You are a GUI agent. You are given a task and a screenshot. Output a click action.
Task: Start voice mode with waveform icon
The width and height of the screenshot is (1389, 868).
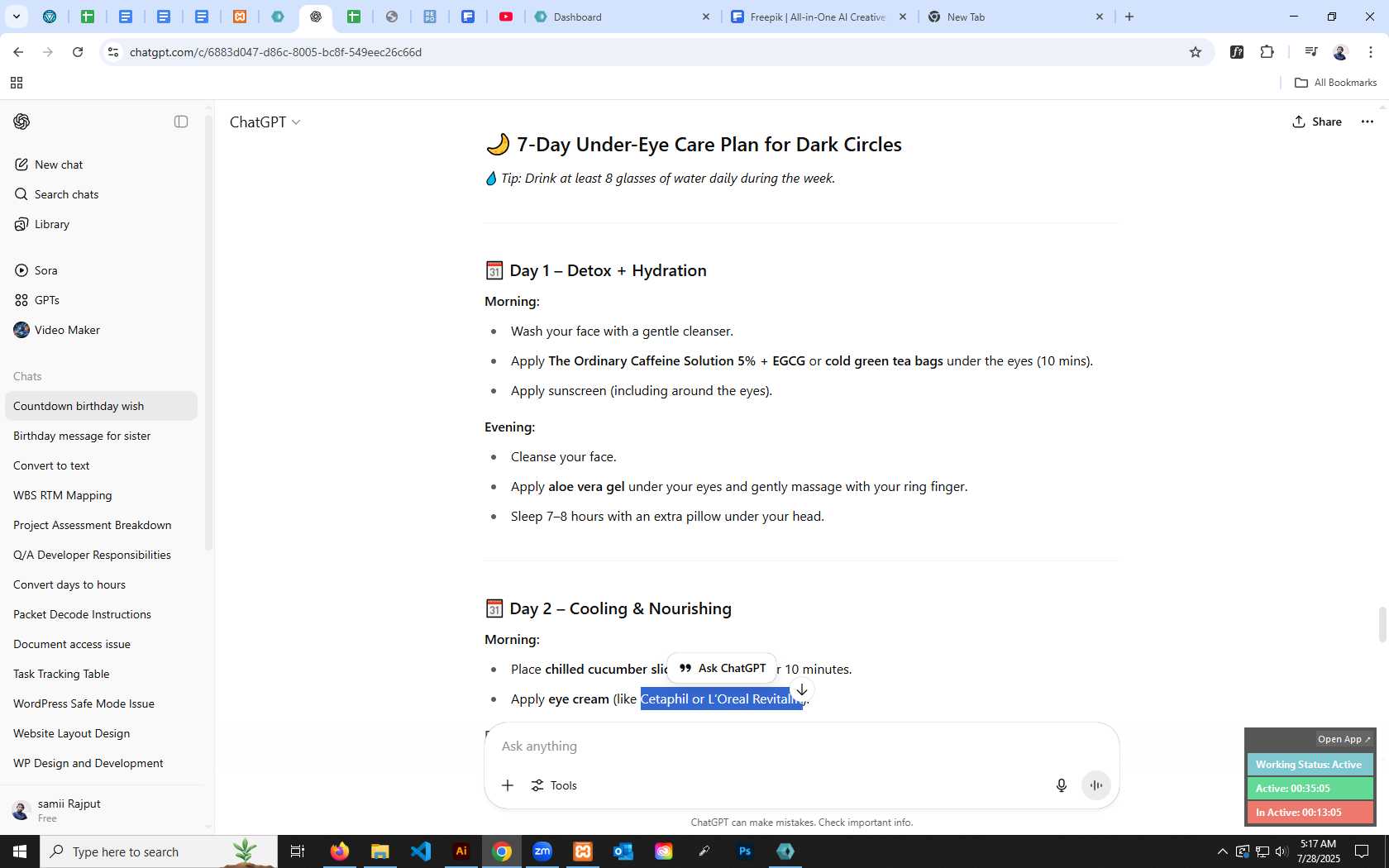1096,785
